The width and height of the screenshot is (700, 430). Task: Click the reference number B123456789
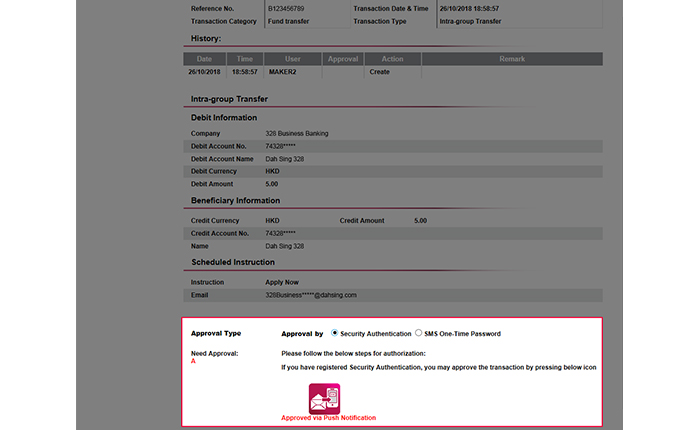click(286, 8)
